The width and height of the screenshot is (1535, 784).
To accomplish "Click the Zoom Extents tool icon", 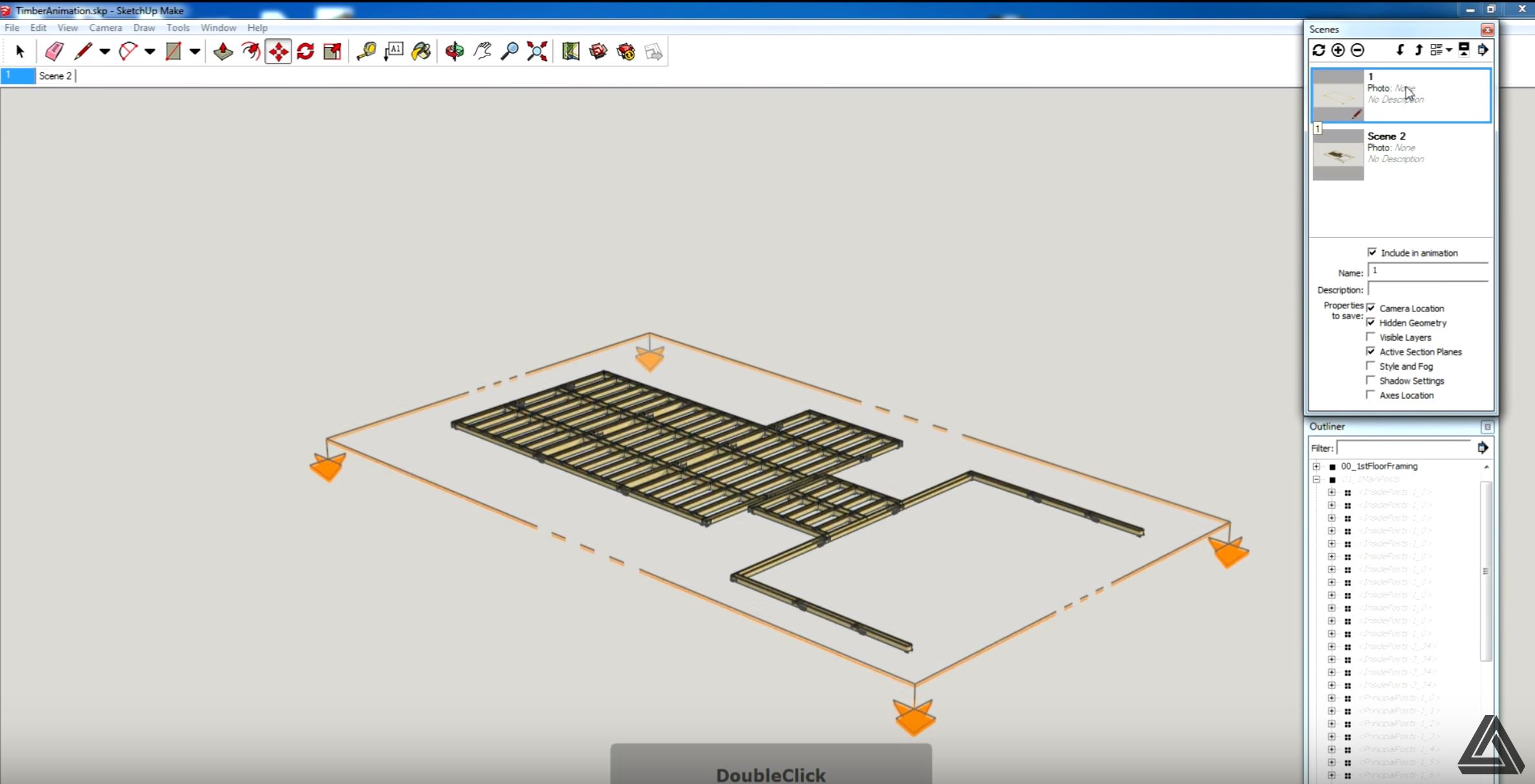I will point(538,51).
